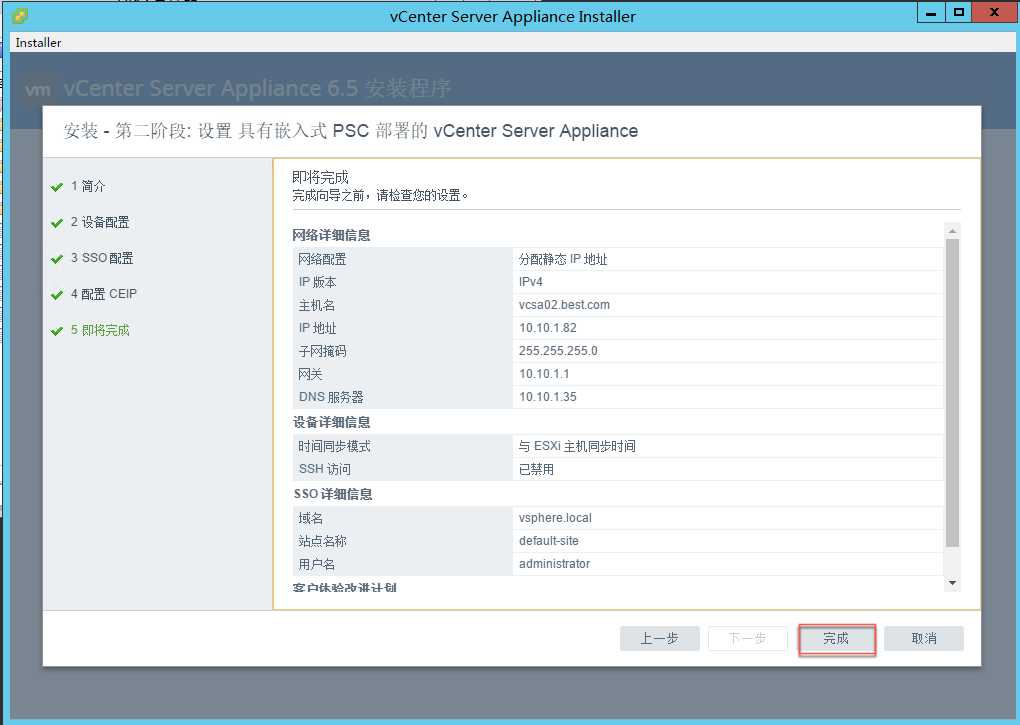Image resolution: width=1020 pixels, height=725 pixels.
Task: Click the green checkmark beside 即将完成
Action: point(57,331)
